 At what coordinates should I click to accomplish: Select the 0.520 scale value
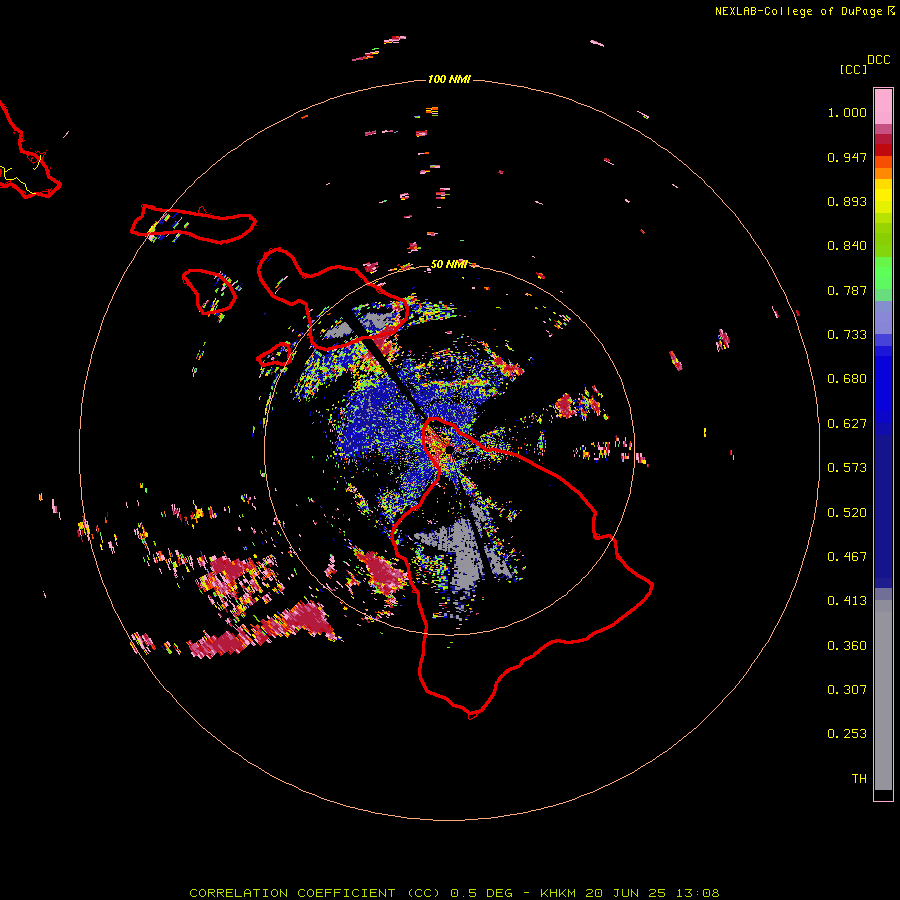[847, 513]
